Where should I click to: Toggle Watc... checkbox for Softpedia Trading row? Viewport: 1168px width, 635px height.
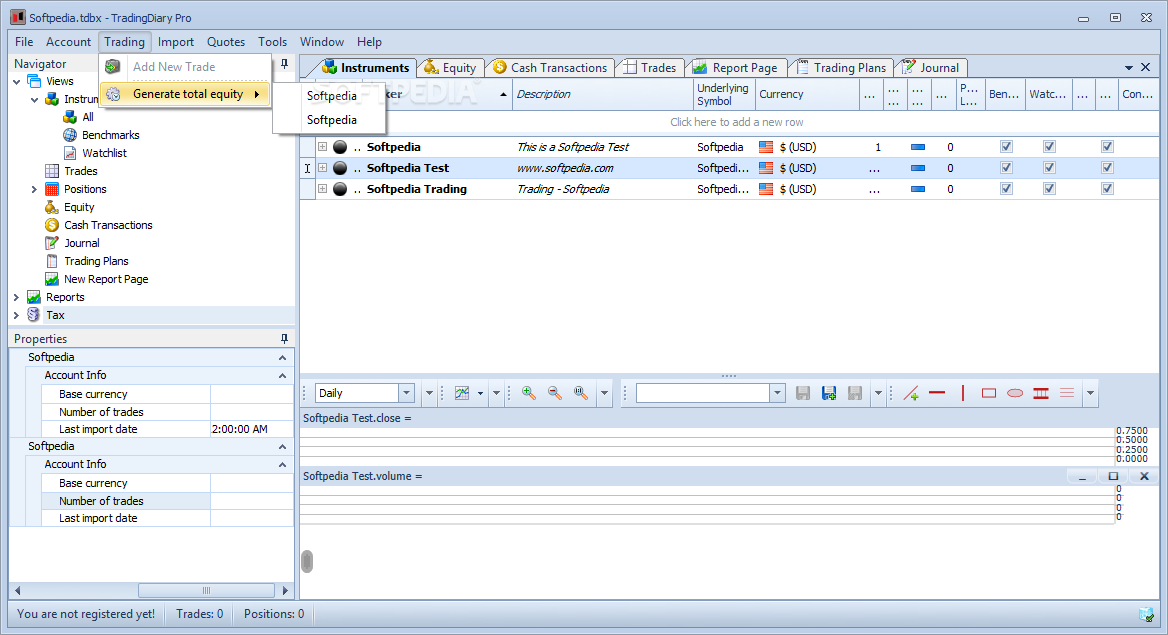[x=1049, y=189]
